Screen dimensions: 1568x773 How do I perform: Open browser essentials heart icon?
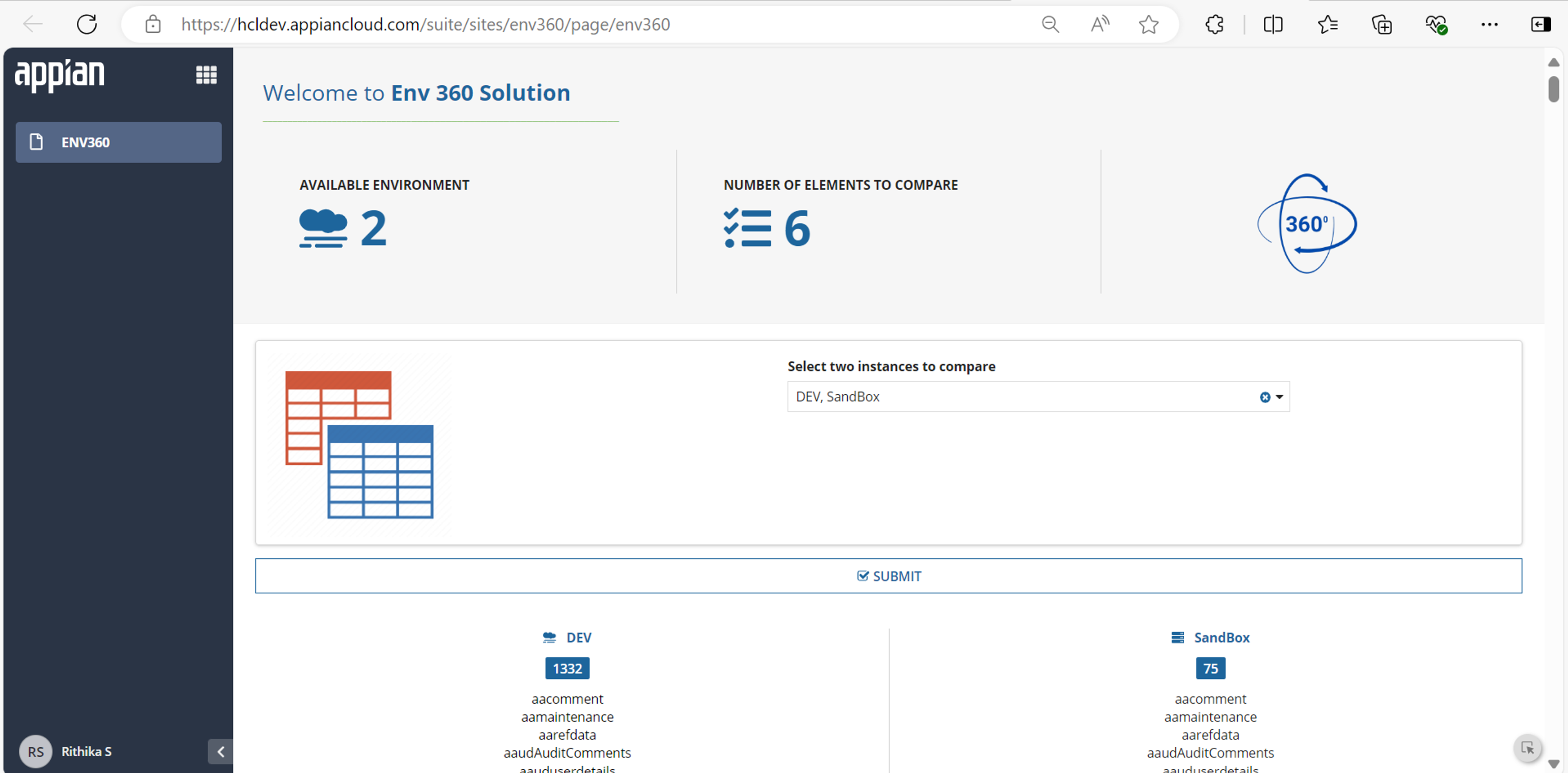coord(1437,24)
